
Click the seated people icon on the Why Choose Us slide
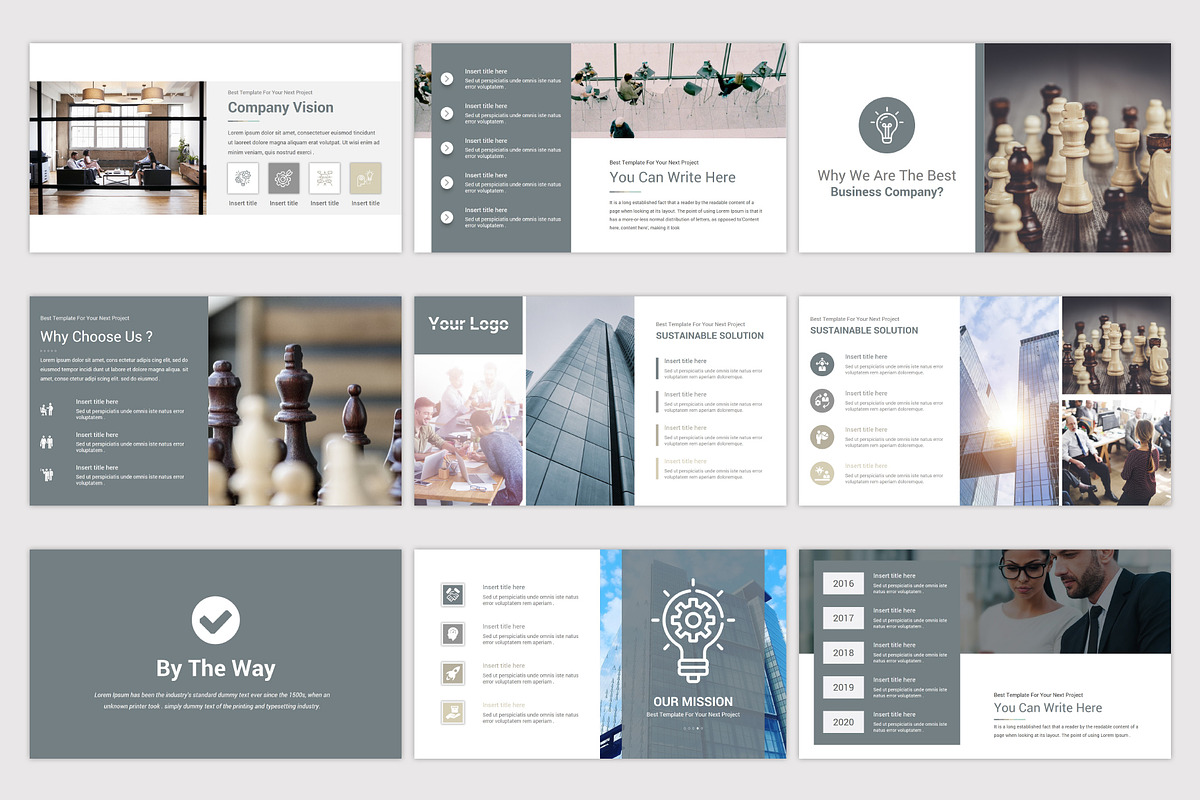47,408
